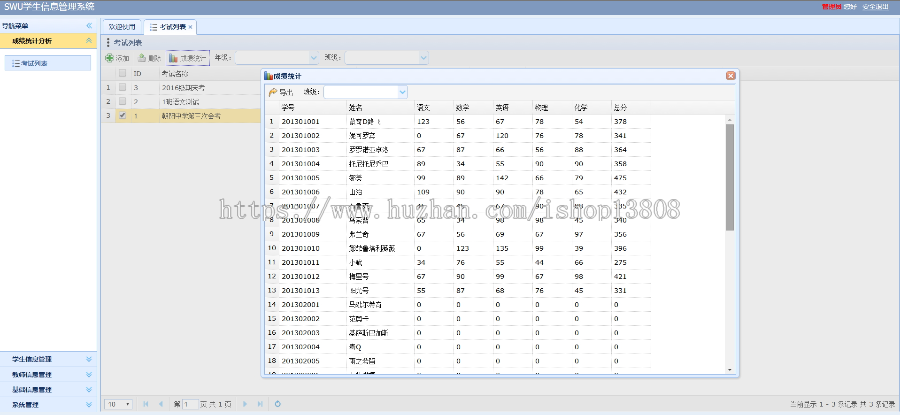Click total score cell 421
The height and width of the screenshot is (415, 900).
coord(620,276)
